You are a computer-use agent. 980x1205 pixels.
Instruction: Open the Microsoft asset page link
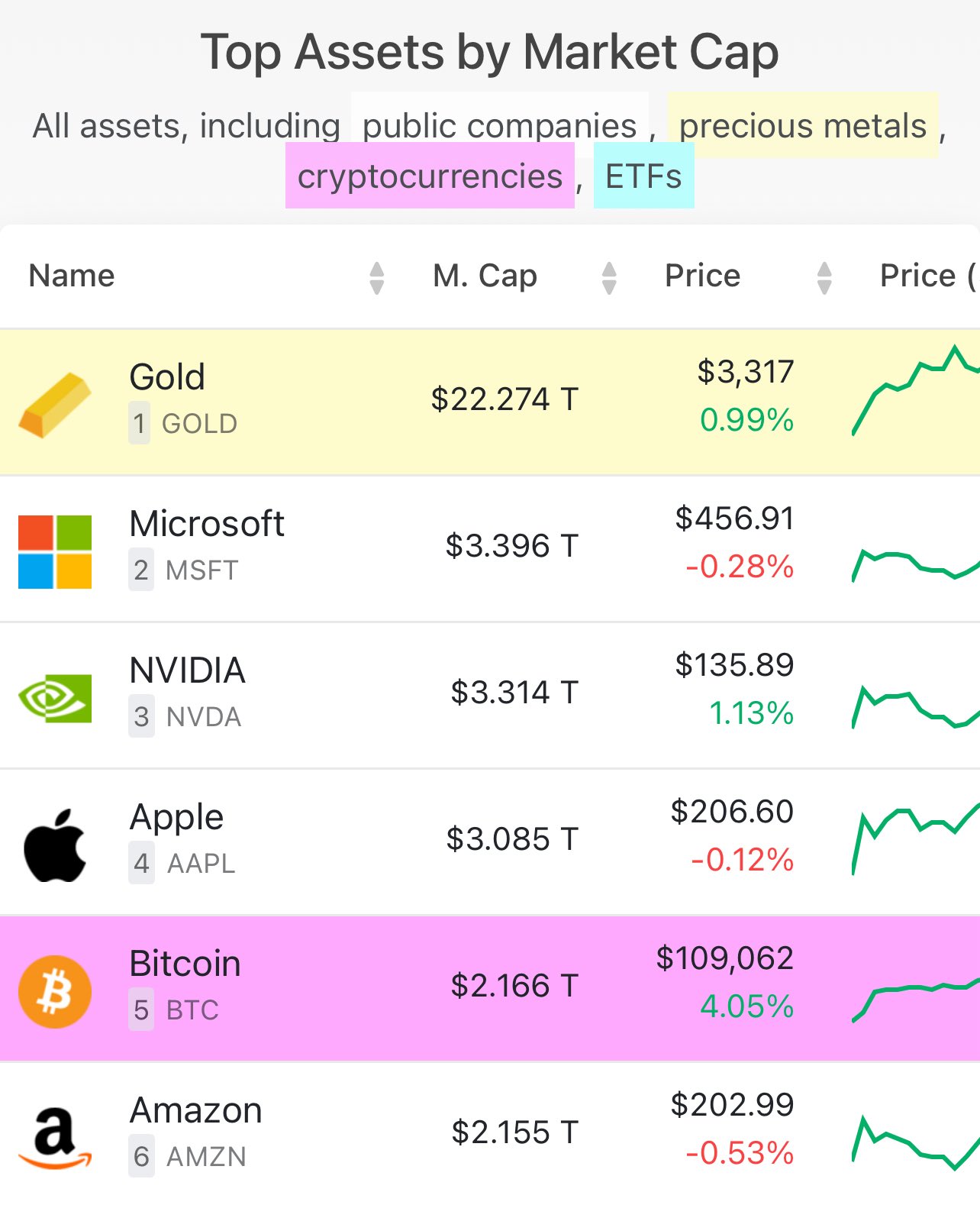click(207, 524)
